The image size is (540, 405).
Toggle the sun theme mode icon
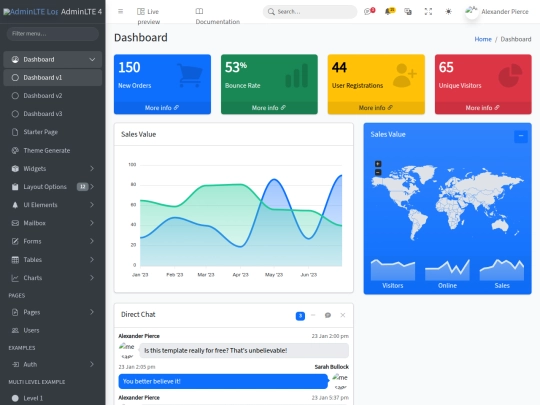click(448, 12)
